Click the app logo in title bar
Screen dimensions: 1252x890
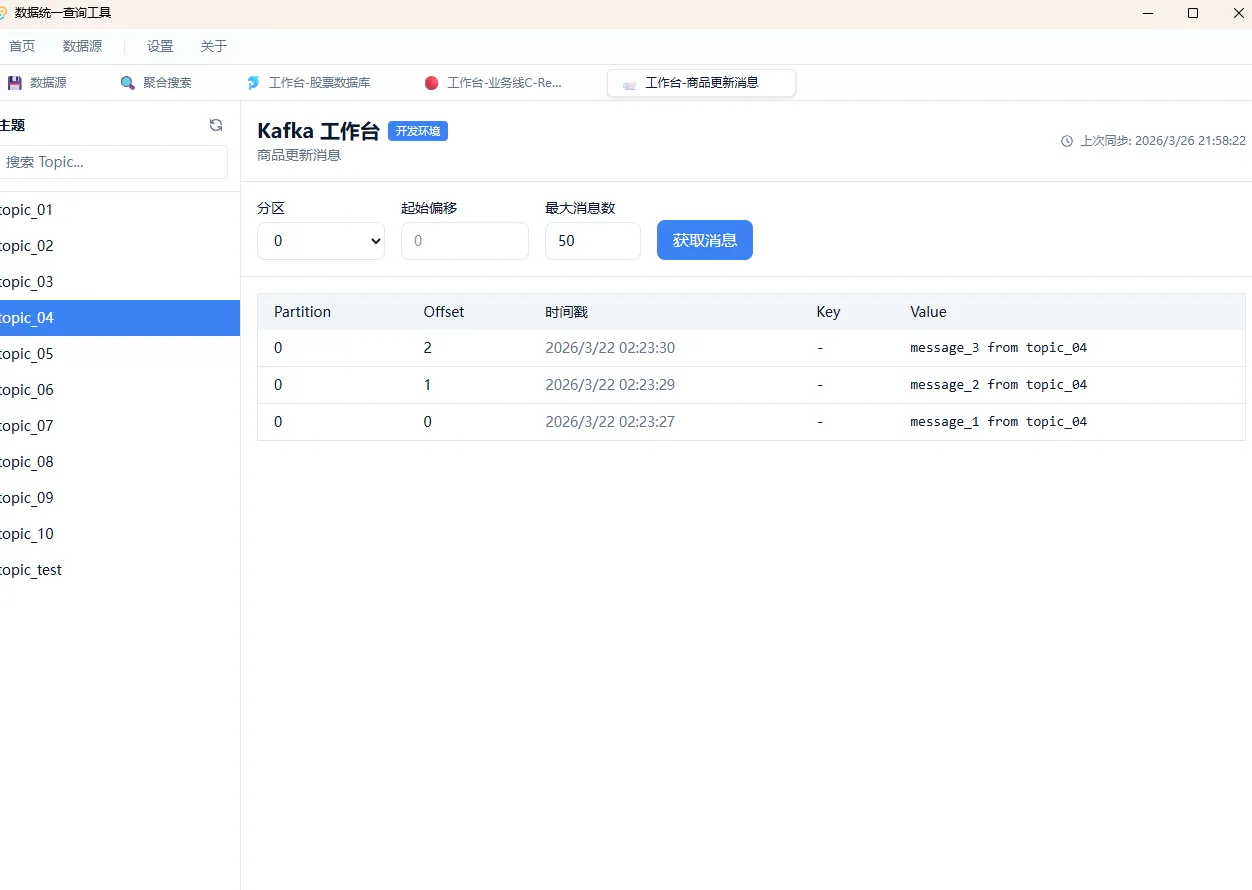pyautogui.click(x=3, y=13)
